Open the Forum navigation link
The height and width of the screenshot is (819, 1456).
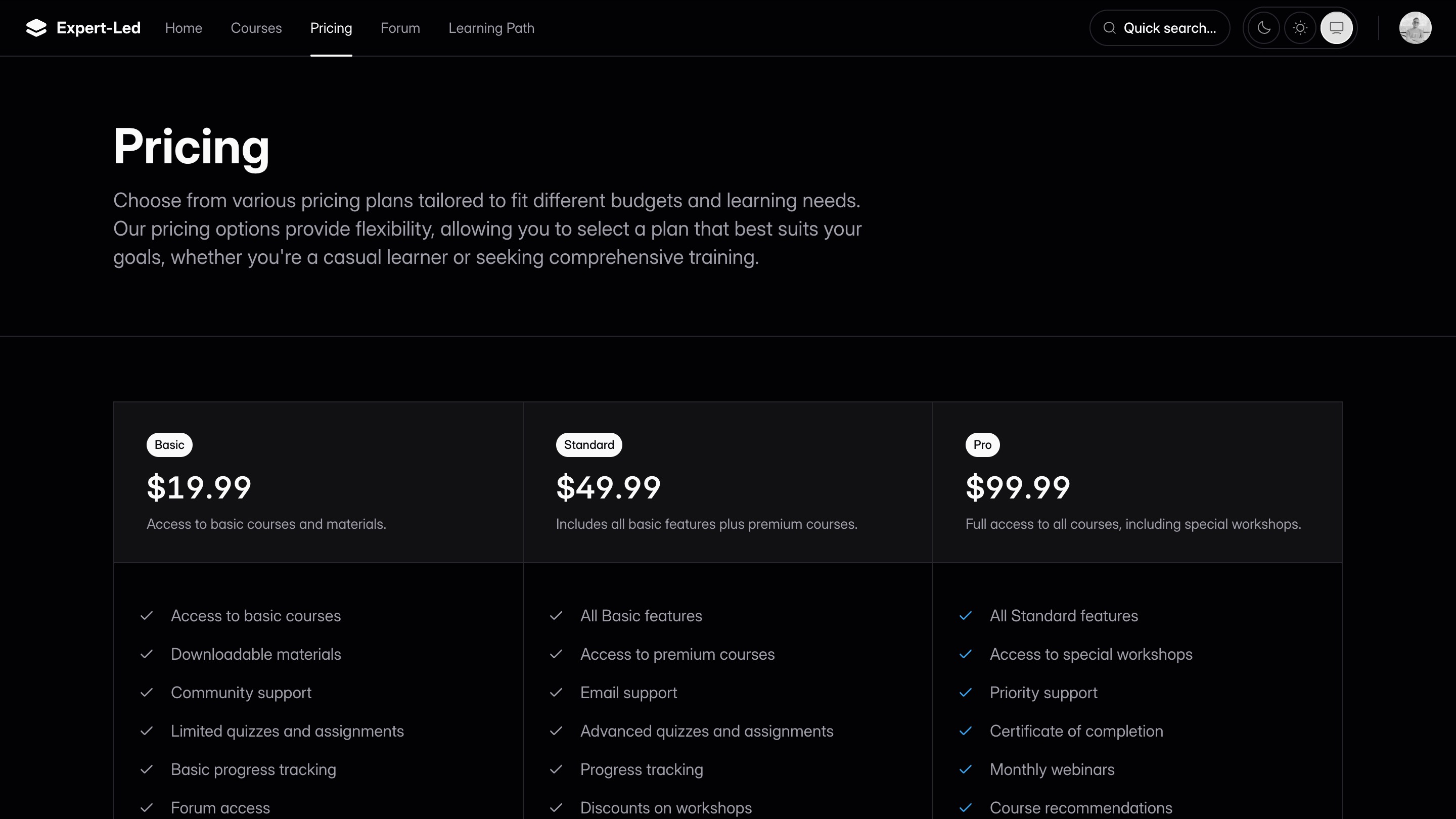400,28
